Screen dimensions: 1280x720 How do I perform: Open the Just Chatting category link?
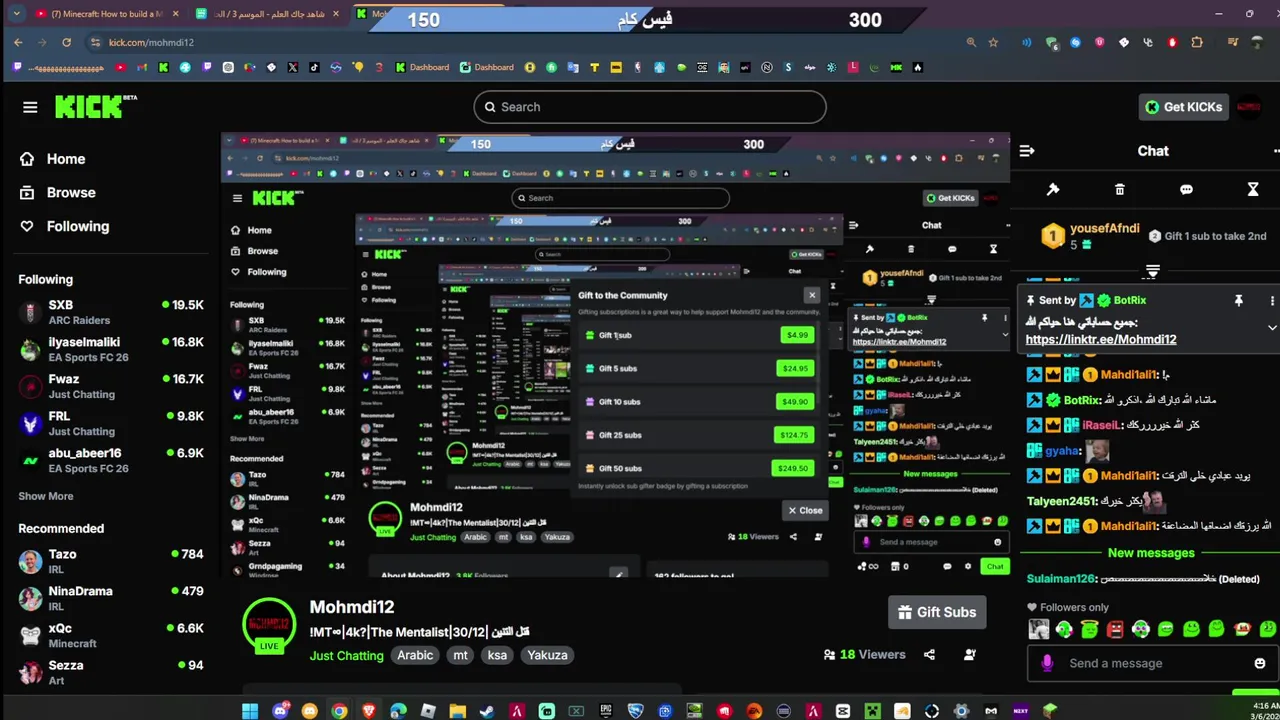pos(346,655)
